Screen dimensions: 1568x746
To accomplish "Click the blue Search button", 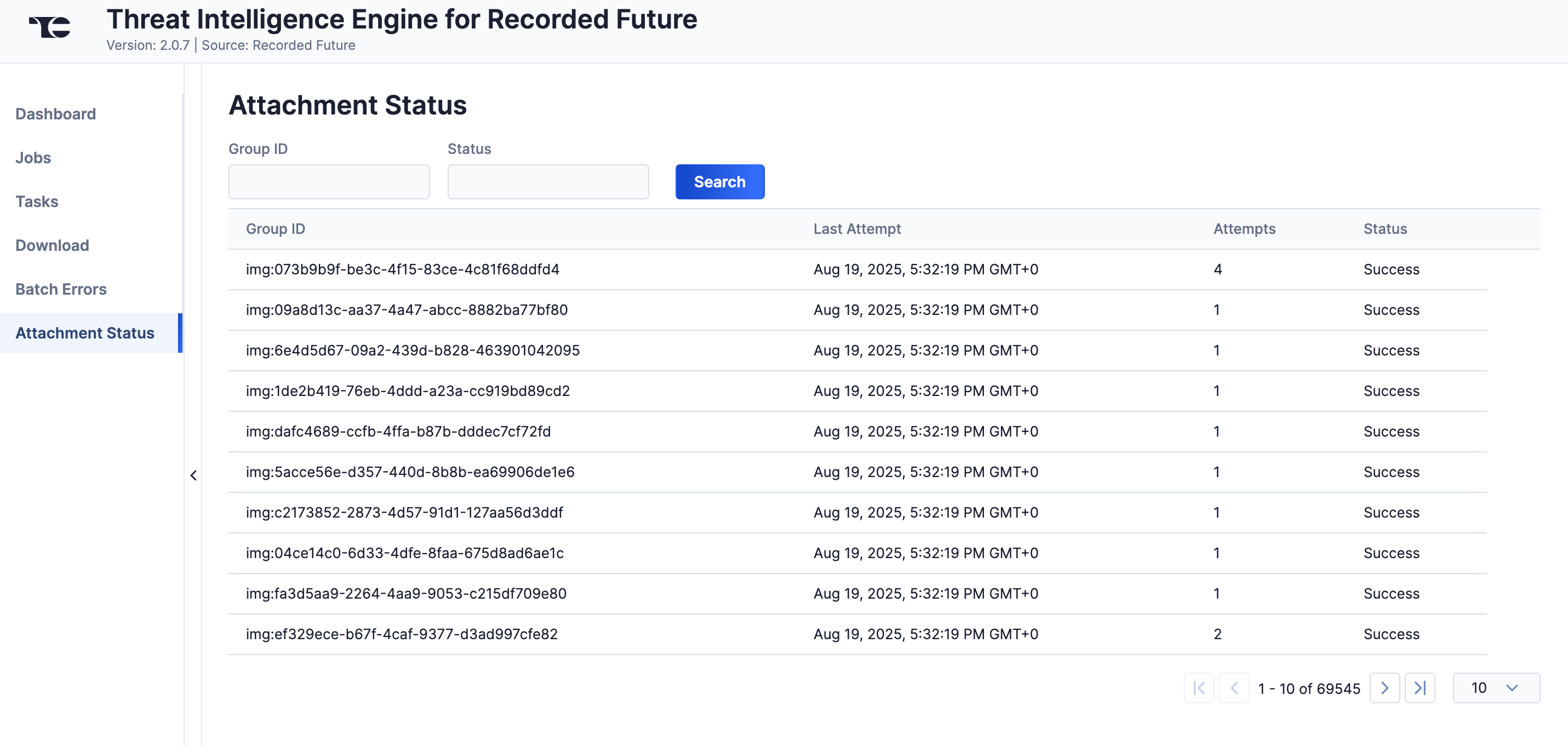I will (719, 181).
